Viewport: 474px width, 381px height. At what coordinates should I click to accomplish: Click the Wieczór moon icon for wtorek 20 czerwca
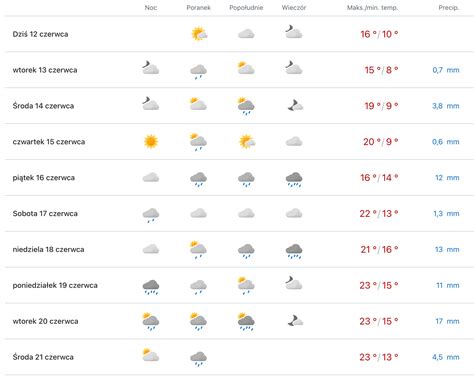(295, 321)
